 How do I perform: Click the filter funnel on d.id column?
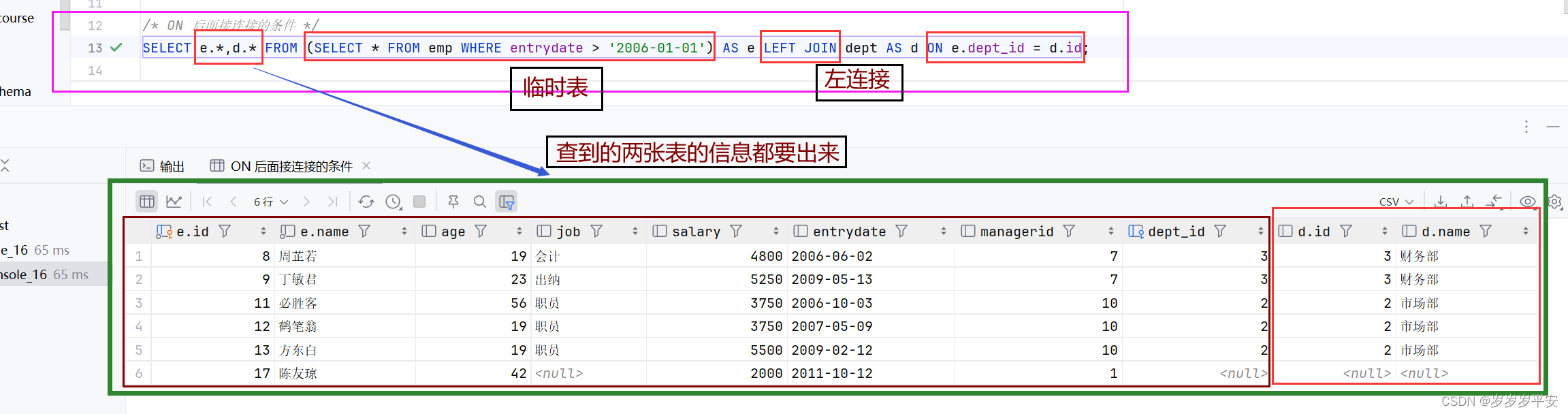click(x=1346, y=232)
